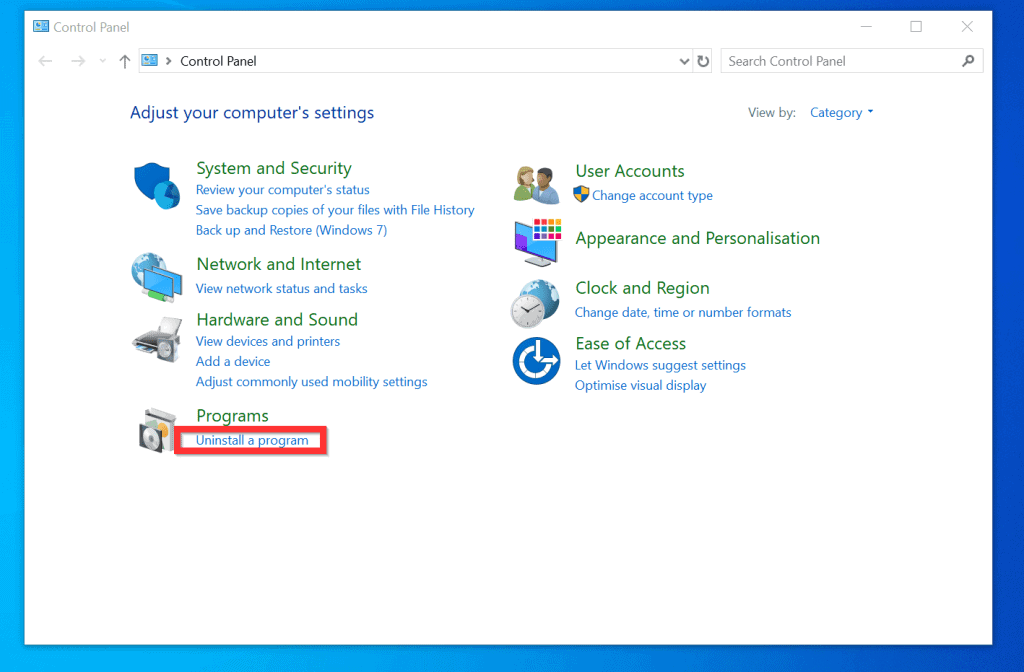Close the Control Panel window

pyautogui.click(x=967, y=27)
